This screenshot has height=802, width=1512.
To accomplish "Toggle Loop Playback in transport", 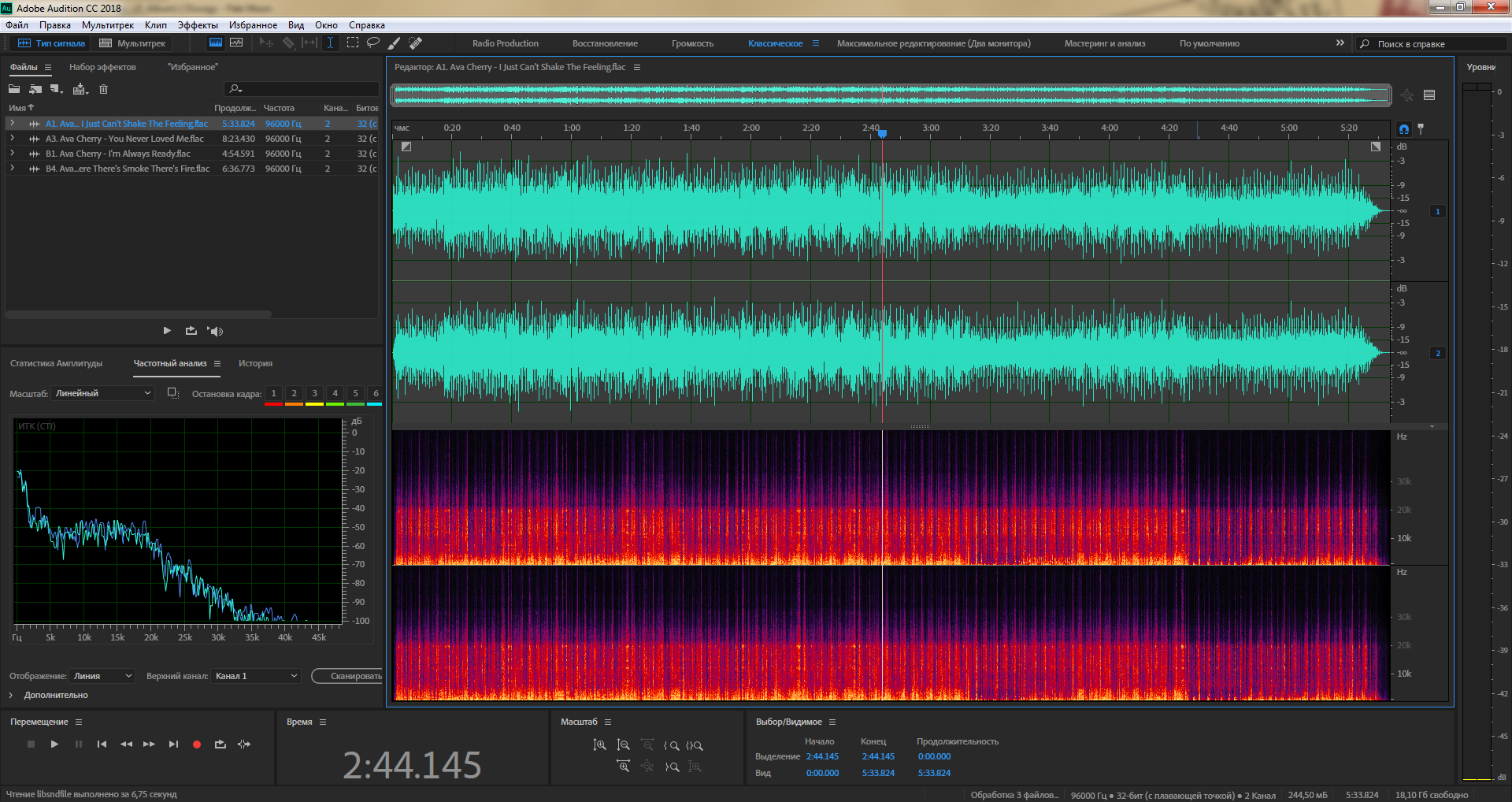I will click(220, 744).
